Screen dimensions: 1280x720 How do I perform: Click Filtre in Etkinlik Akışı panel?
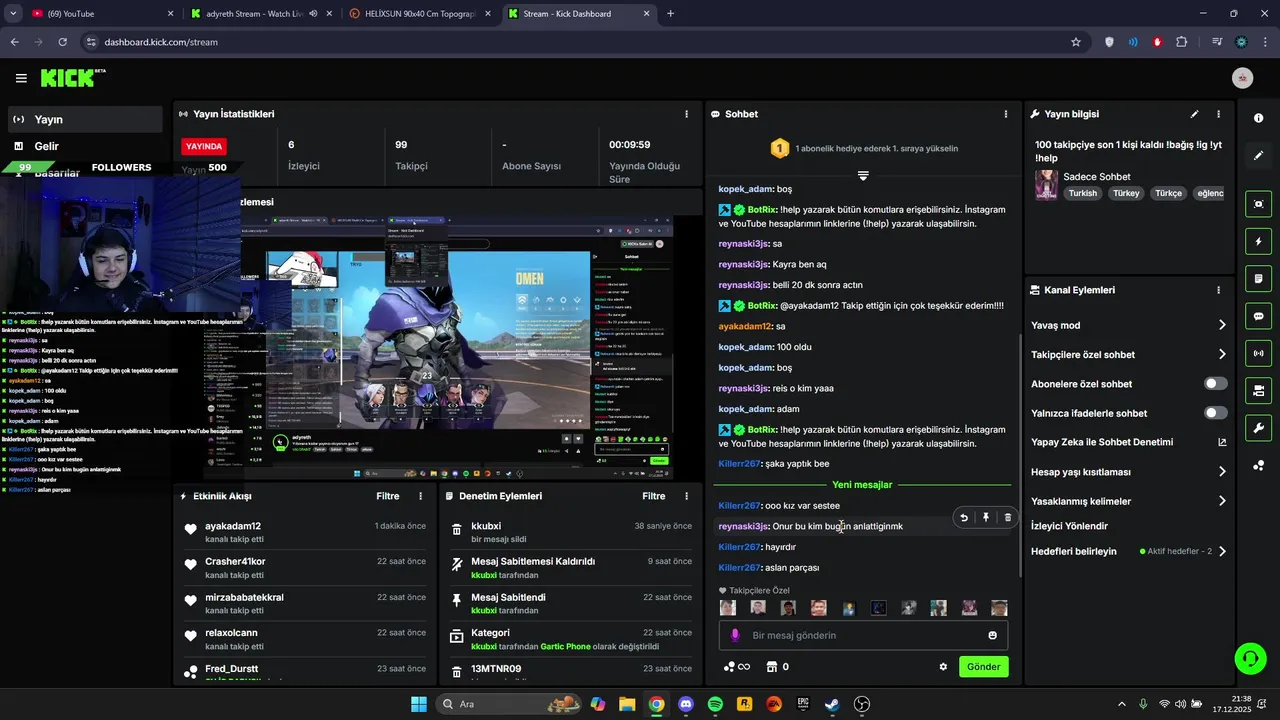(x=388, y=496)
